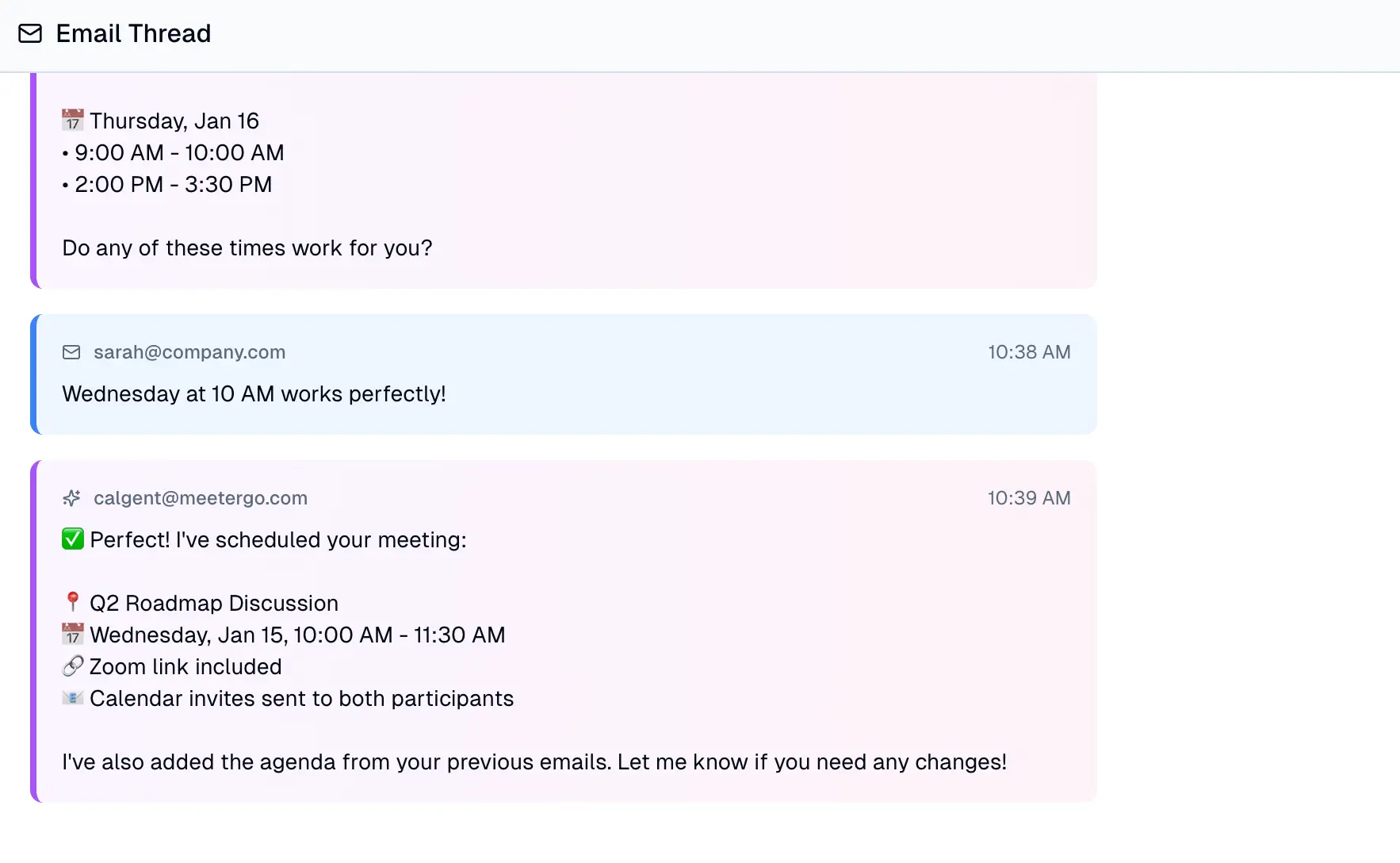Click the 10:39 AM timestamp
Viewport: 1400px width, 863px height.
[x=1029, y=498]
